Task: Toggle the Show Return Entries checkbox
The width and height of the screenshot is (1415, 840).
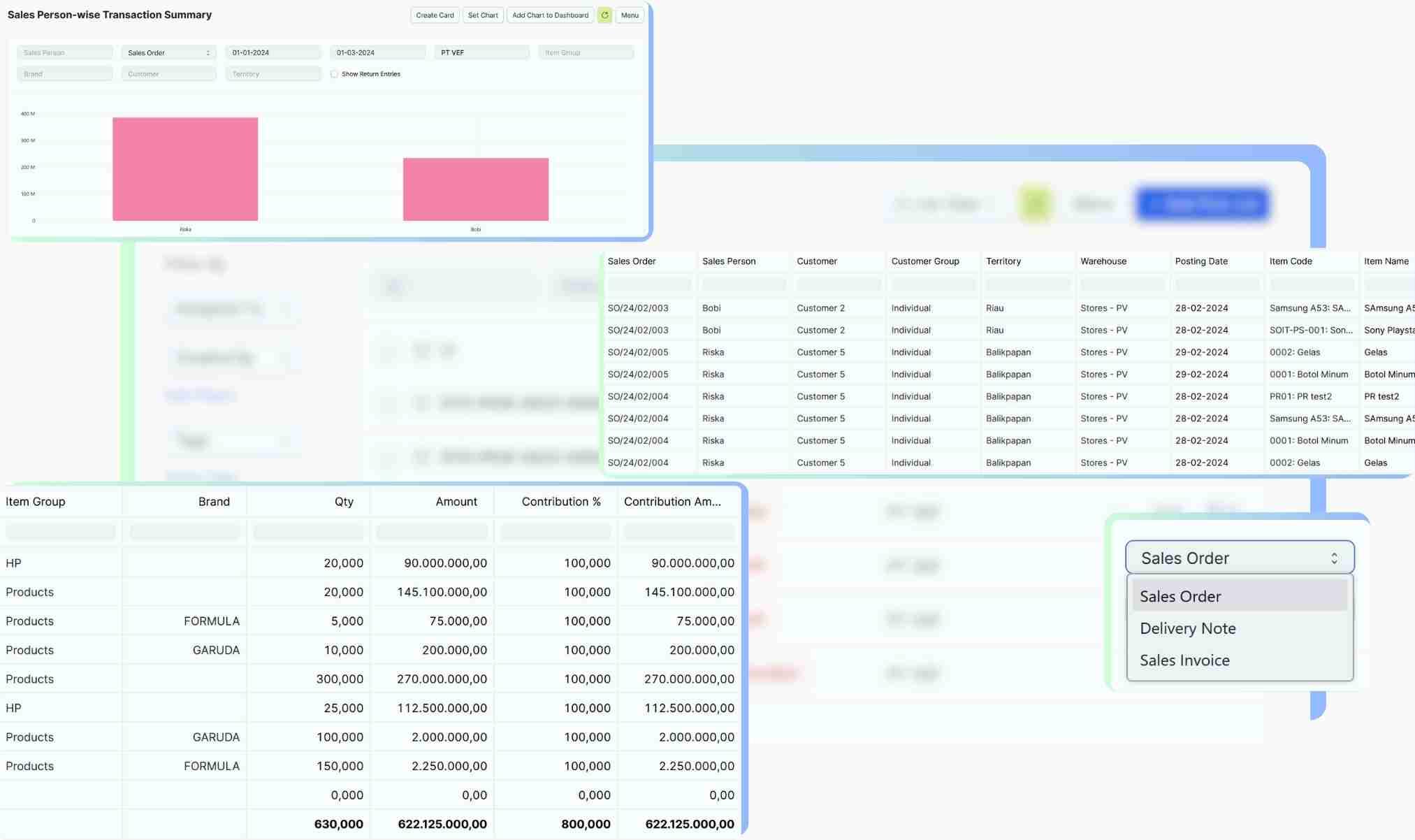Action: coord(335,74)
